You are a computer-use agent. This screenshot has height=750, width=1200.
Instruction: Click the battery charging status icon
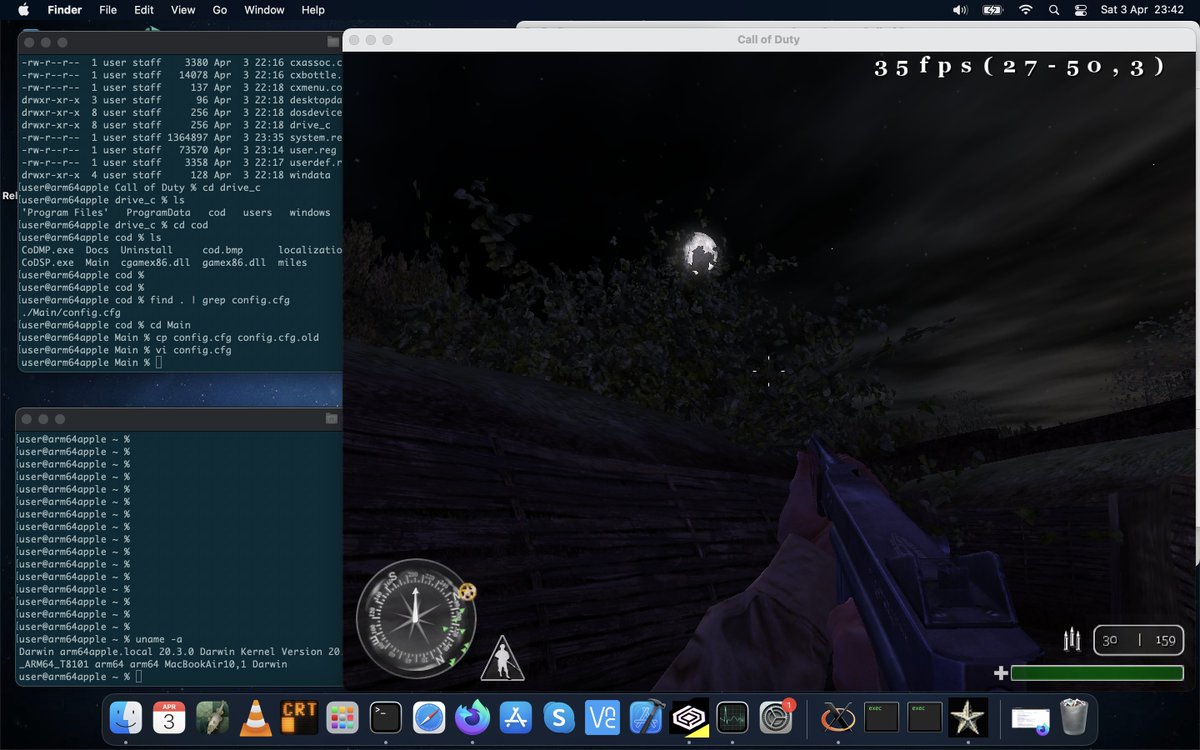point(992,10)
